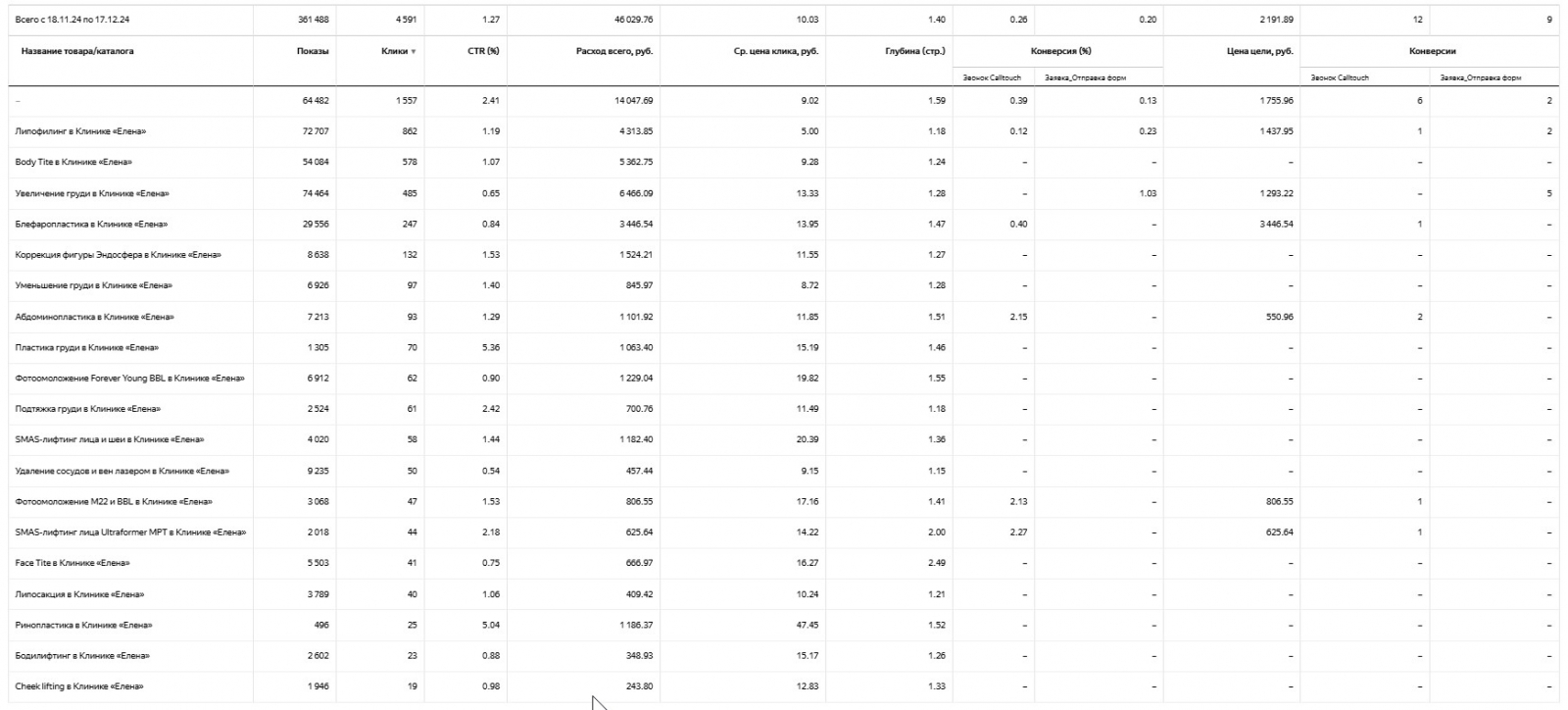Click the Глубина (стр.) column header
Viewport: 1568px width, 710px height.
pos(914,51)
